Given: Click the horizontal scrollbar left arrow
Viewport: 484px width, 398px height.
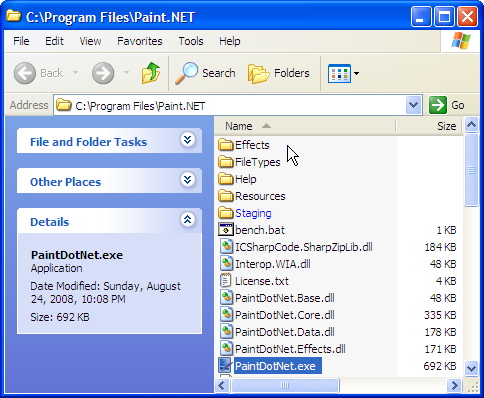Looking at the screenshot, I should pos(222,385).
